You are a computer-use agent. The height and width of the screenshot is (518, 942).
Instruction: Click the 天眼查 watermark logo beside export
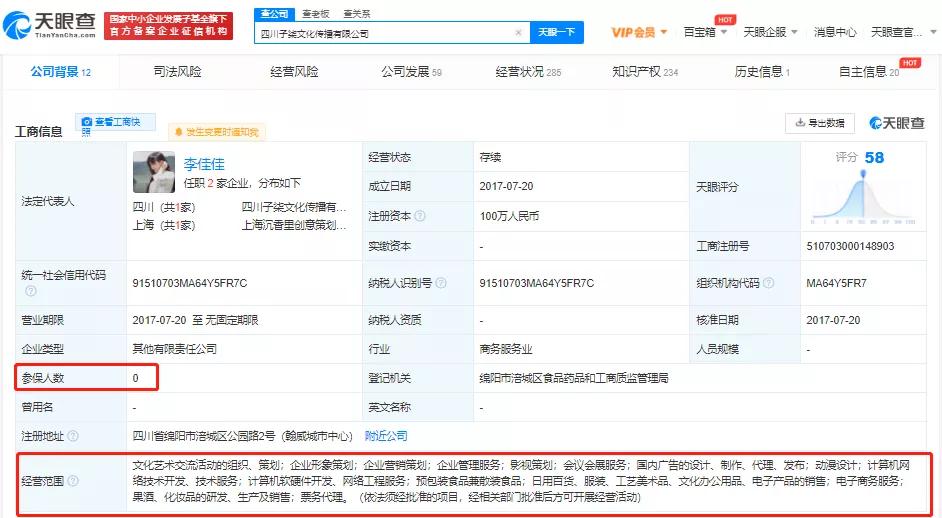tap(897, 123)
